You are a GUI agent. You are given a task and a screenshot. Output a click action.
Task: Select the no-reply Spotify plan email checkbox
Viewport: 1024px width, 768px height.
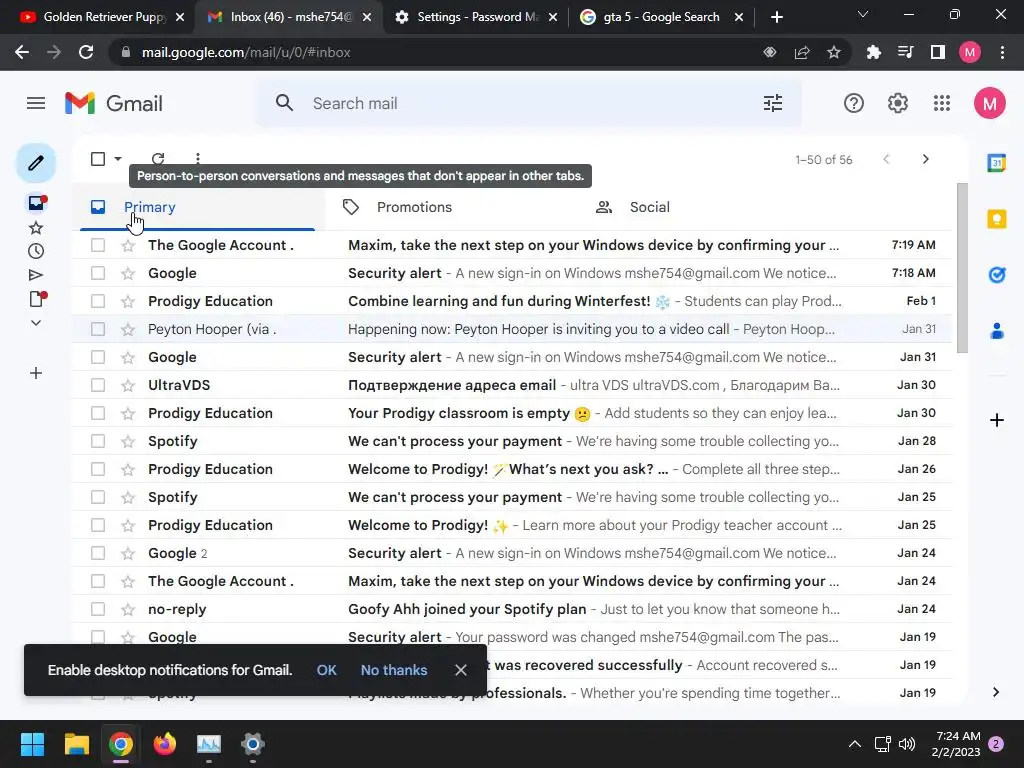[x=98, y=609]
